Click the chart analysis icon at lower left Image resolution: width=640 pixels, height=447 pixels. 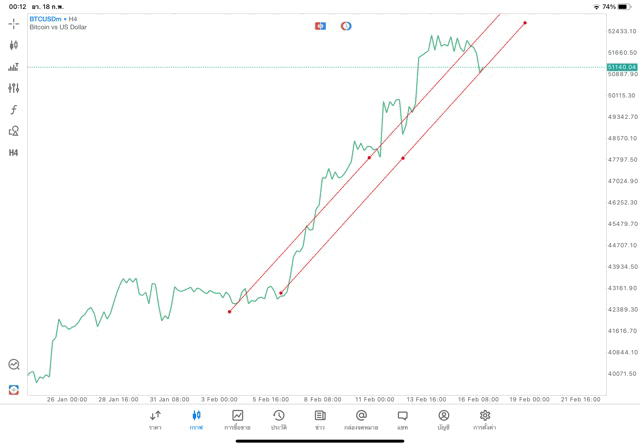14,365
